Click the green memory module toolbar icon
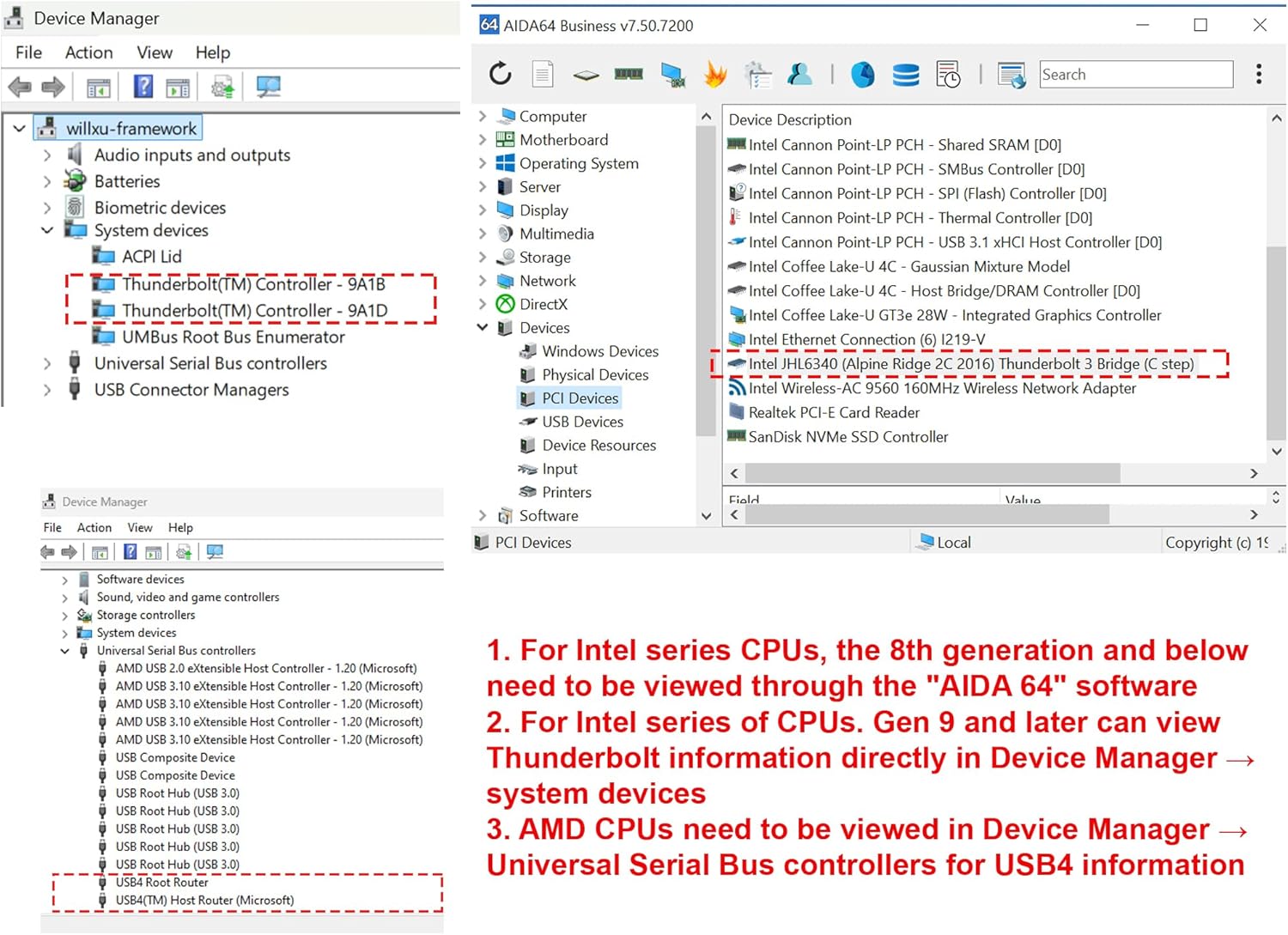 coord(629,75)
